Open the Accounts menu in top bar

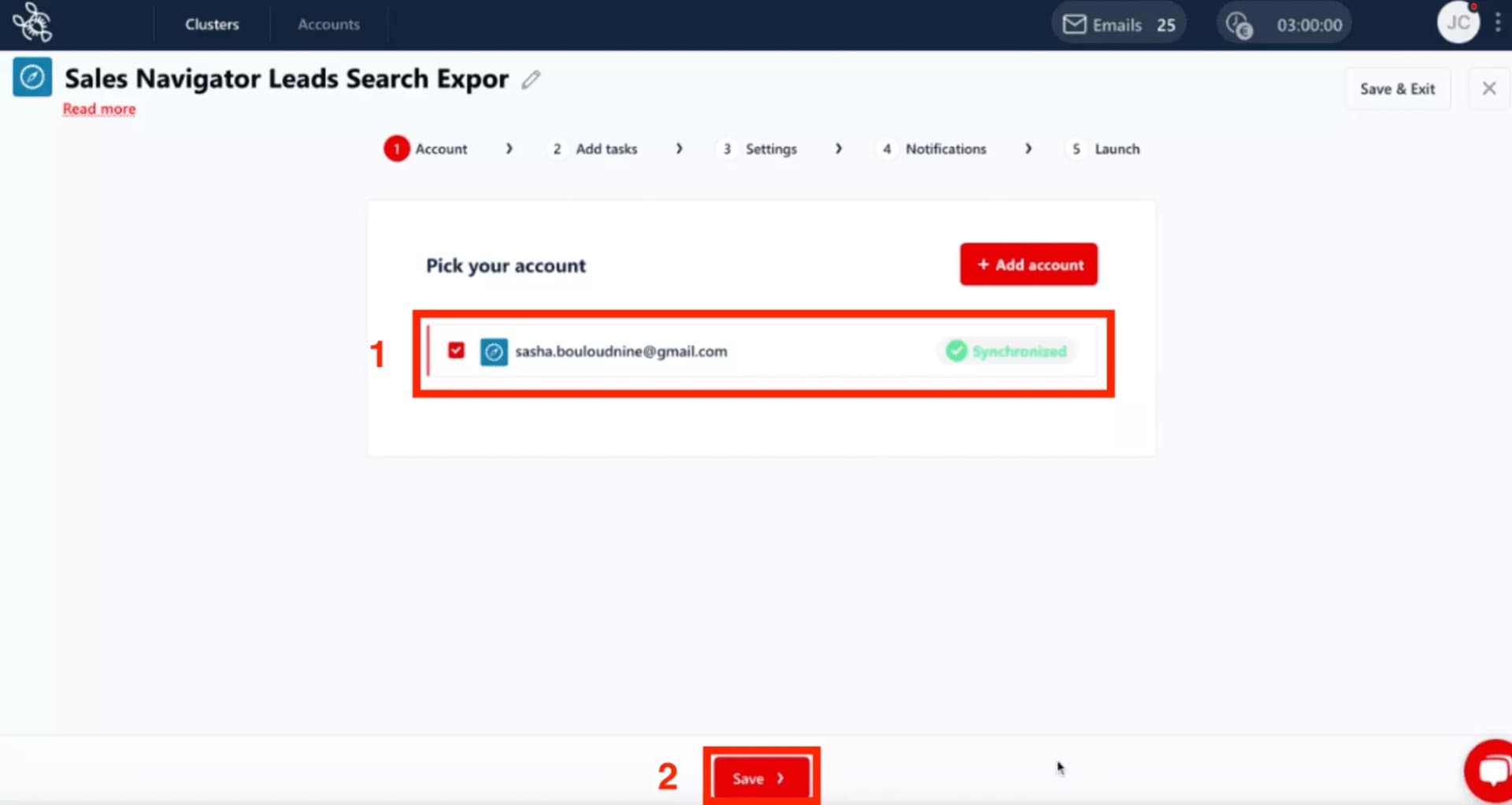328,24
